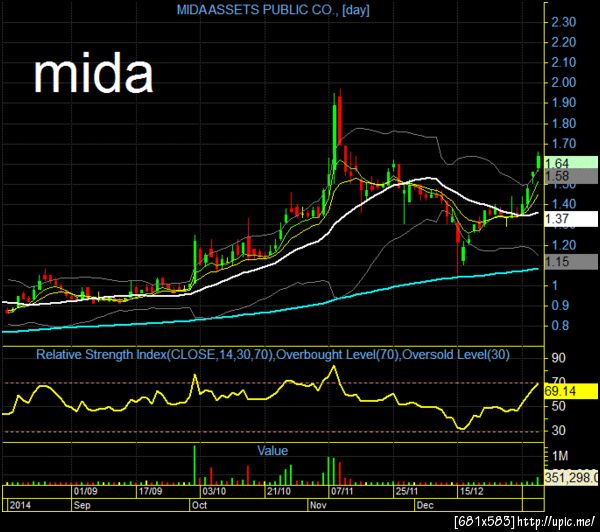This screenshot has height=532, width=600.
Task: Select the 01/09 date marker
Action: 85,491
